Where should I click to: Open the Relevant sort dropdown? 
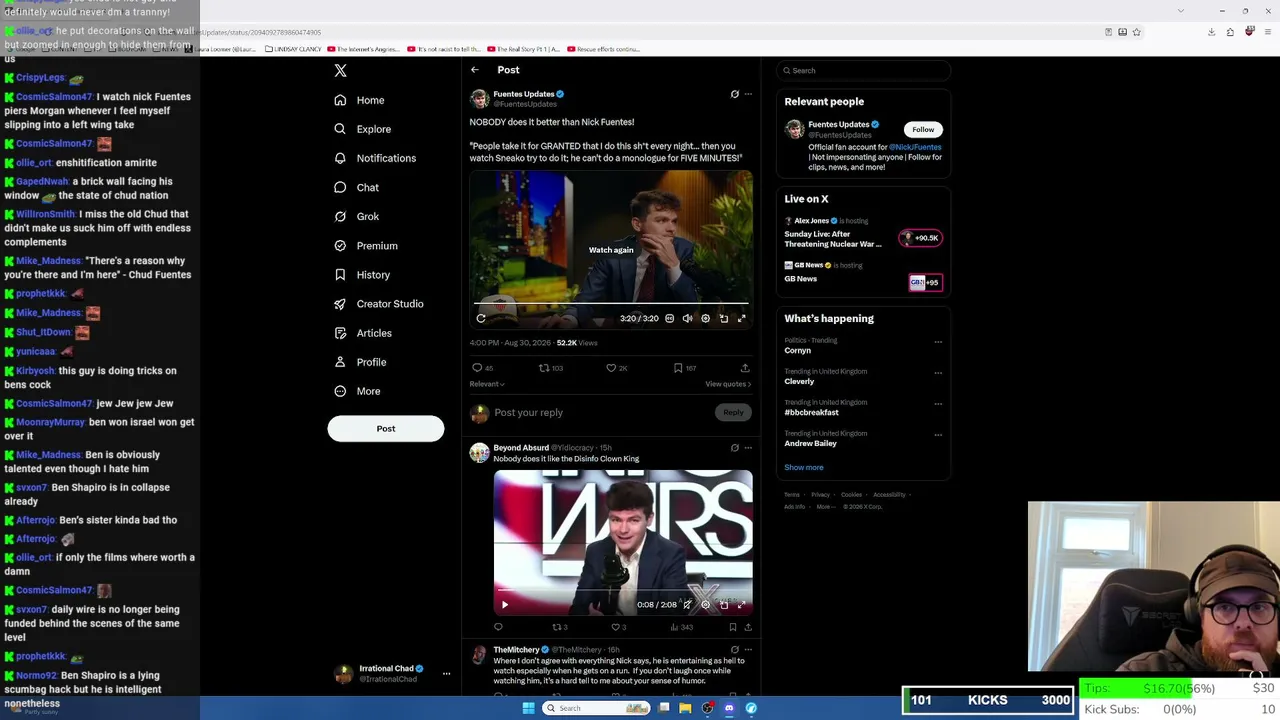(487, 384)
